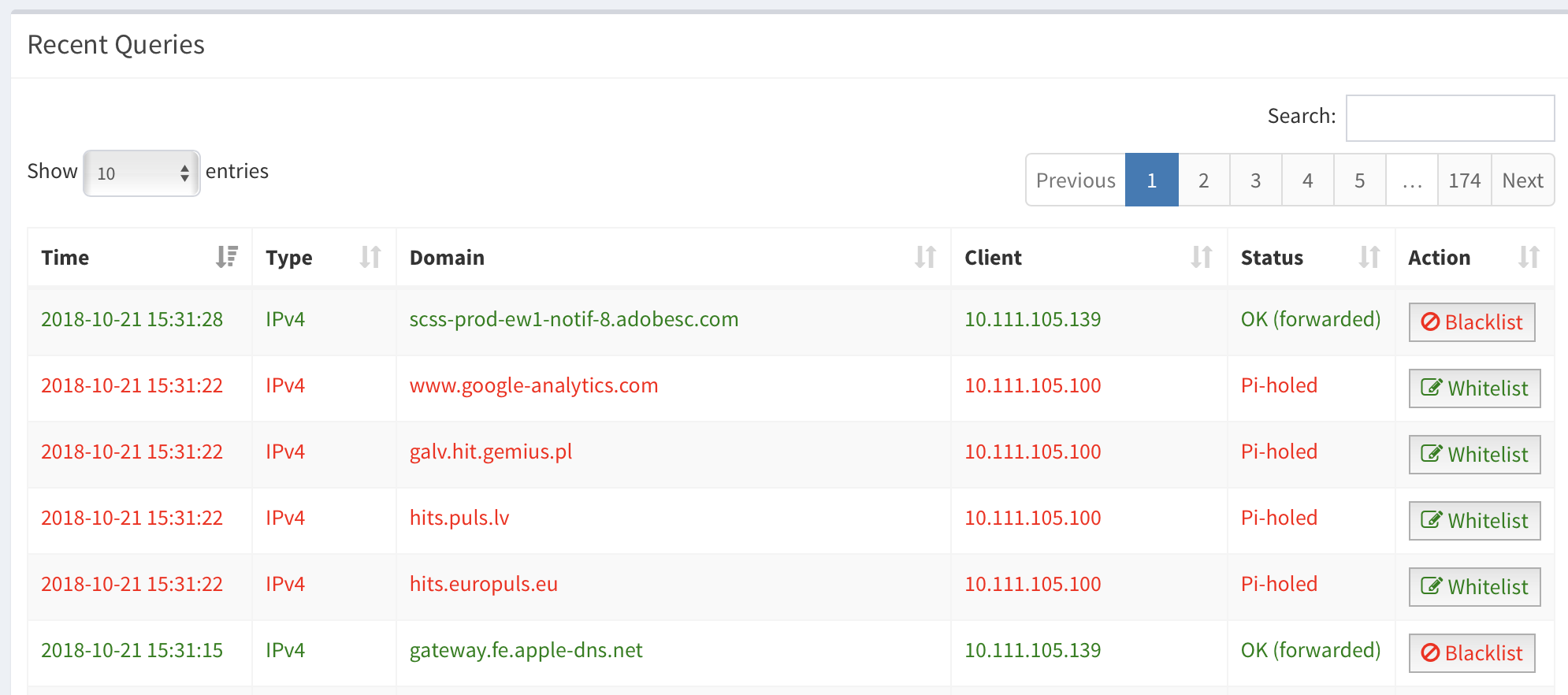Click domain www.google-analytics.com
Image resolution: width=1568 pixels, height=695 pixels.
coord(533,385)
